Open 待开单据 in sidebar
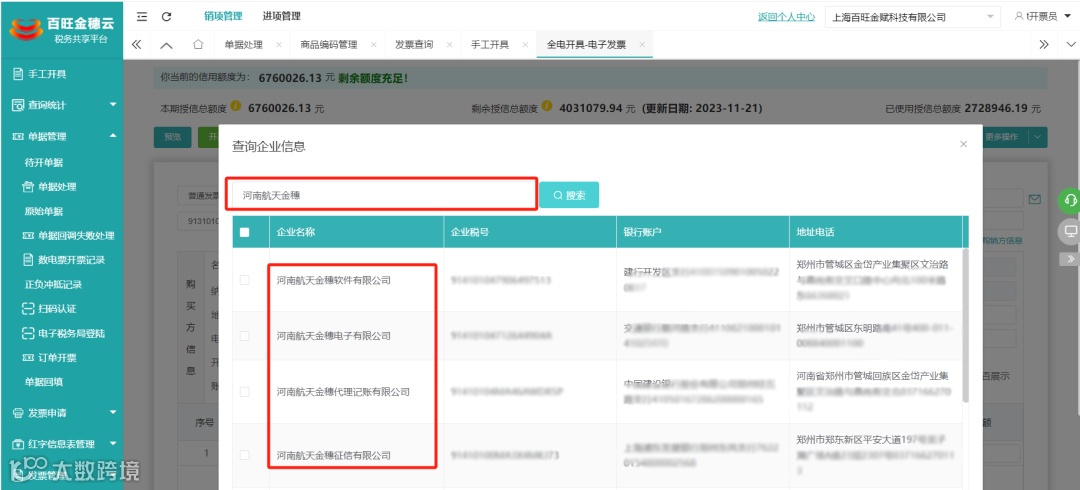Screen dimensions: 1080x490 (x=44, y=163)
